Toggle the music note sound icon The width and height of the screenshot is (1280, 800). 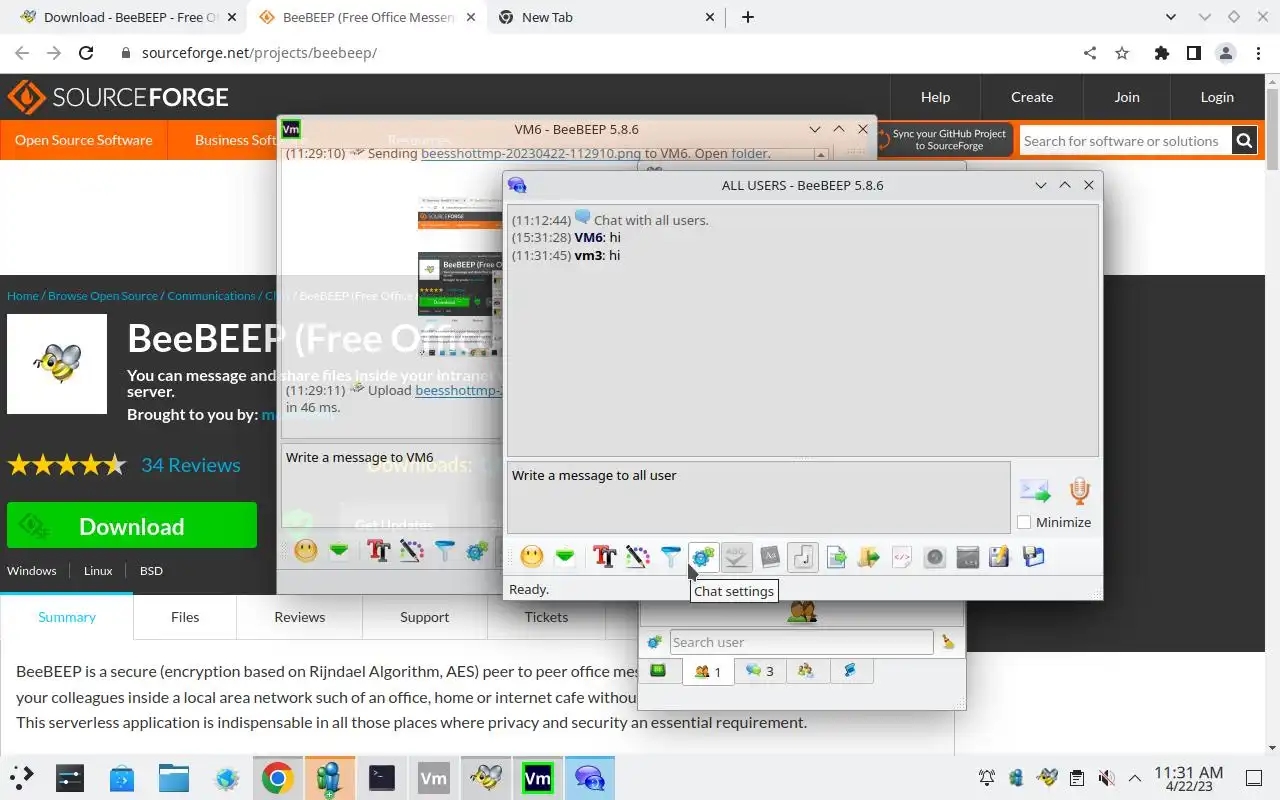[x=803, y=556]
